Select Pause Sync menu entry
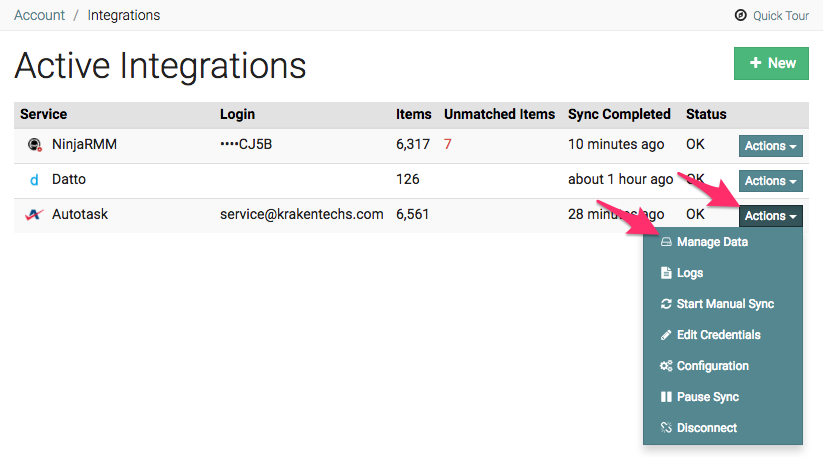 (x=723, y=397)
